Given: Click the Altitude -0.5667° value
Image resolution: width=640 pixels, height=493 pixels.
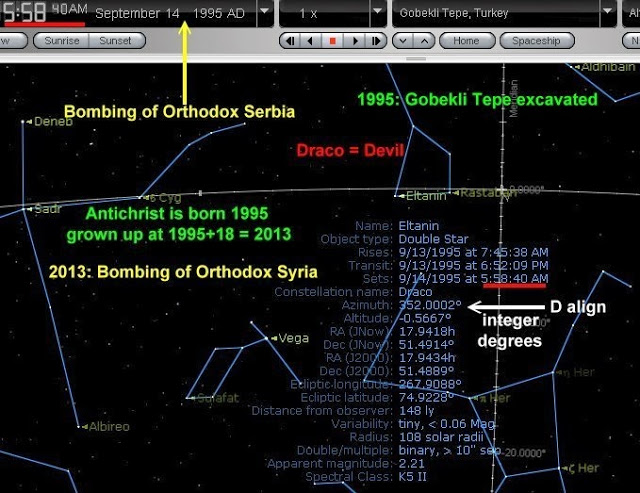Looking at the screenshot, I should 425,318.
